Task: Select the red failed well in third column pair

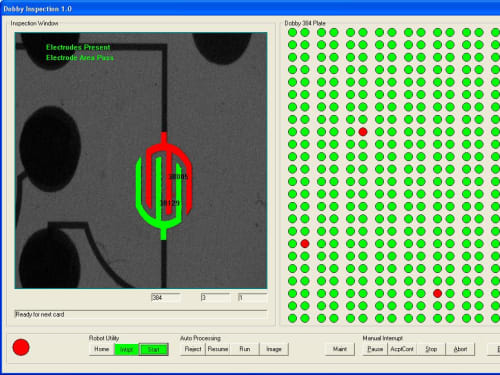Action: click(x=363, y=132)
